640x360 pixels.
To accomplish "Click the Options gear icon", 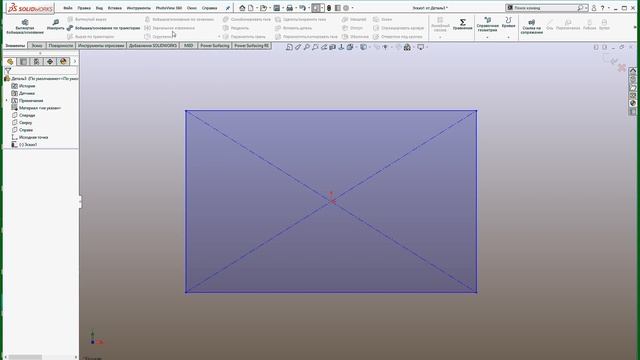I will pyautogui.click(x=346, y=8).
